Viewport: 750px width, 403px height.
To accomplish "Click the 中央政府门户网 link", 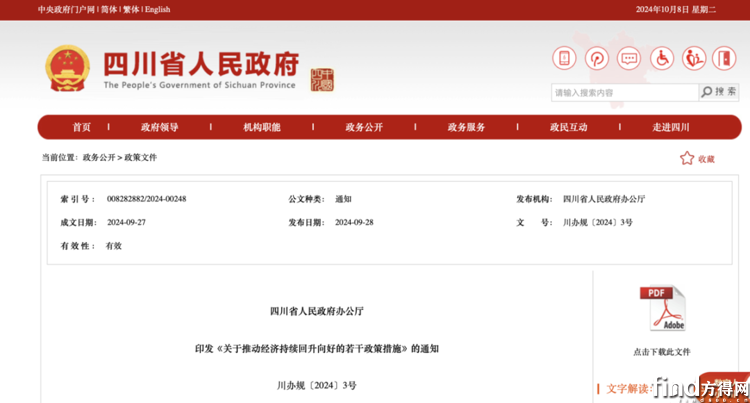I will point(66,9).
